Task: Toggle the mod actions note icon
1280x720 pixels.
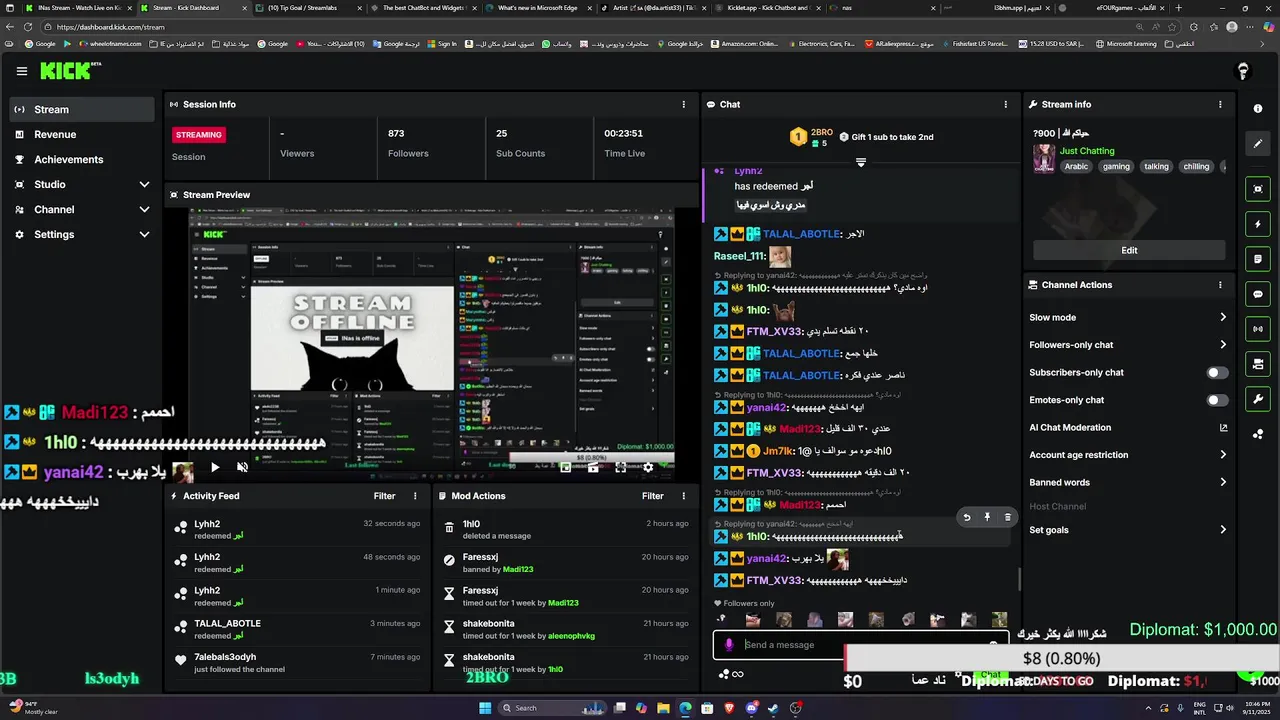Action: tap(1258, 259)
